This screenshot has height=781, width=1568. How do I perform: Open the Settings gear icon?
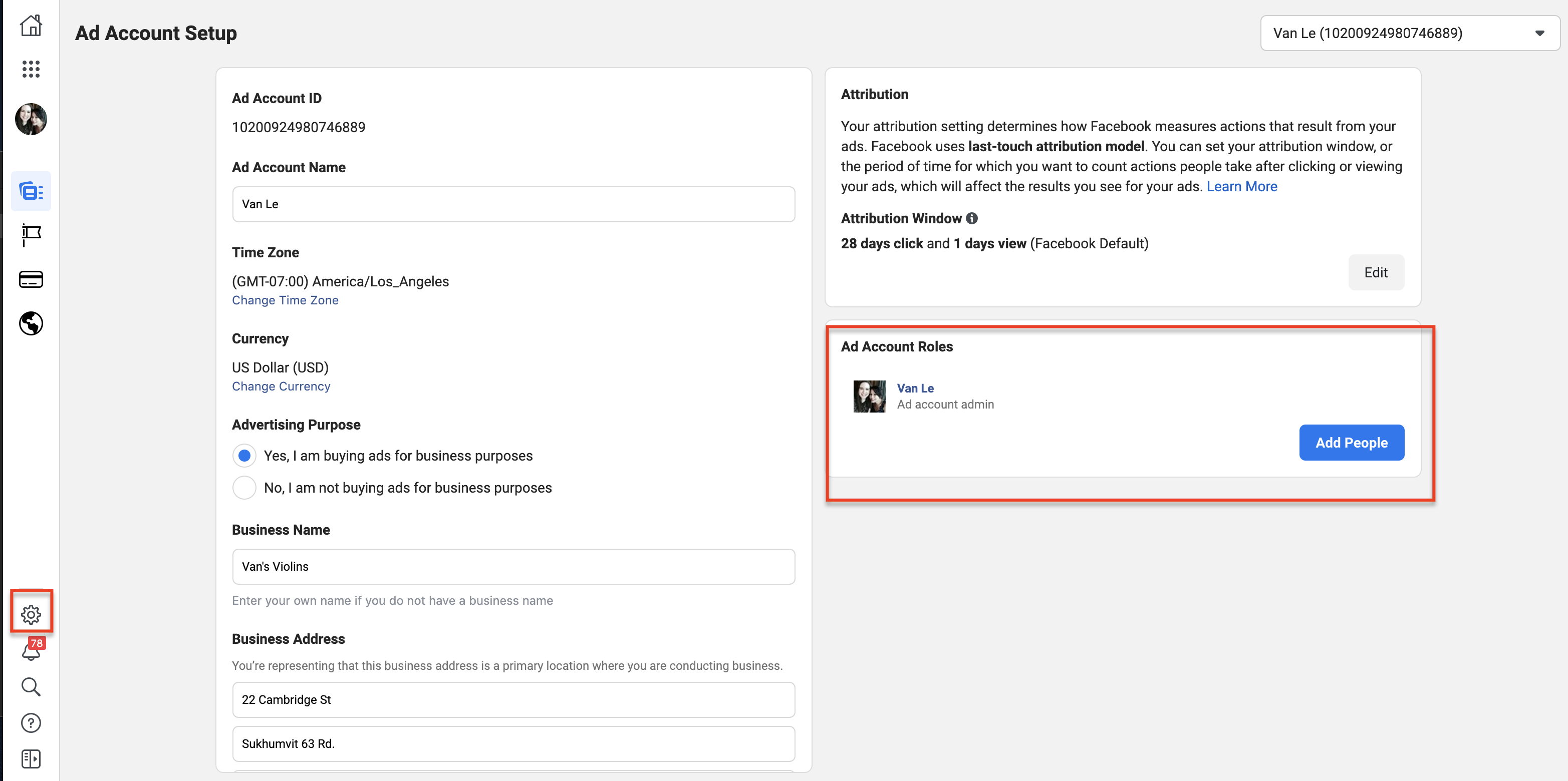[x=31, y=614]
